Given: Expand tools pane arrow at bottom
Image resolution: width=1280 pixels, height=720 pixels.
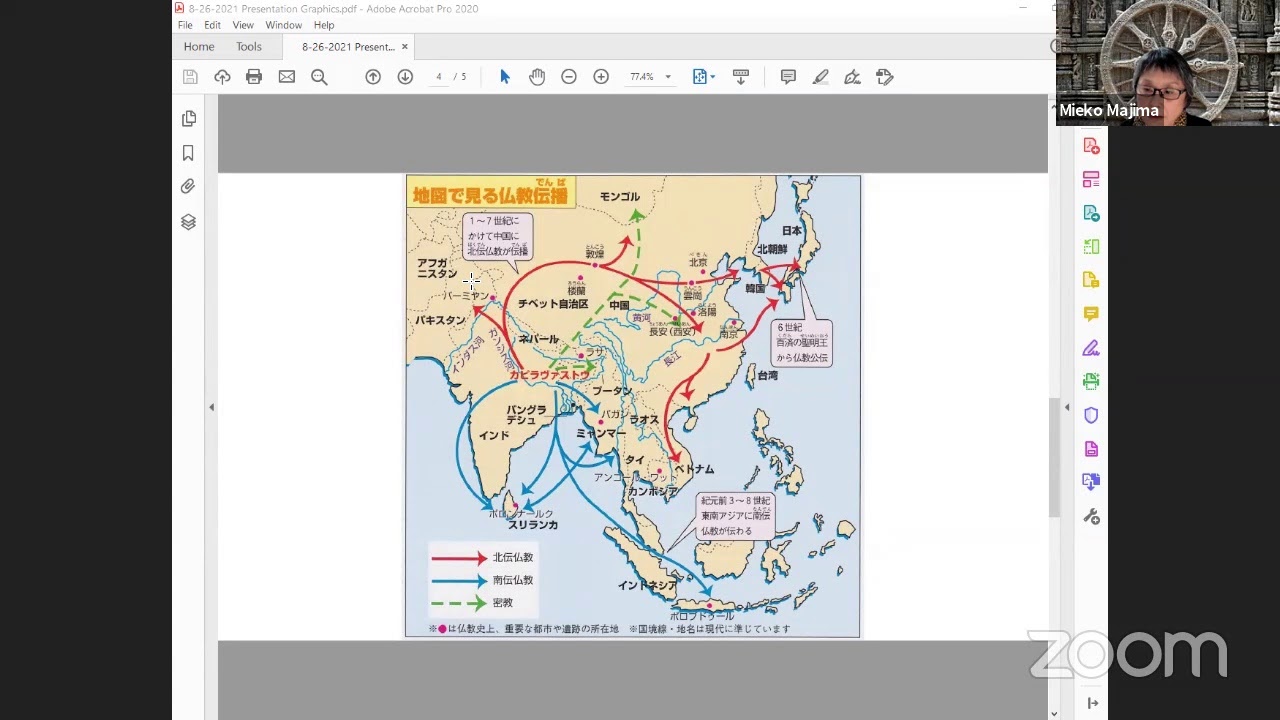Looking at the screenshot, I should (x=1092, y=703).
